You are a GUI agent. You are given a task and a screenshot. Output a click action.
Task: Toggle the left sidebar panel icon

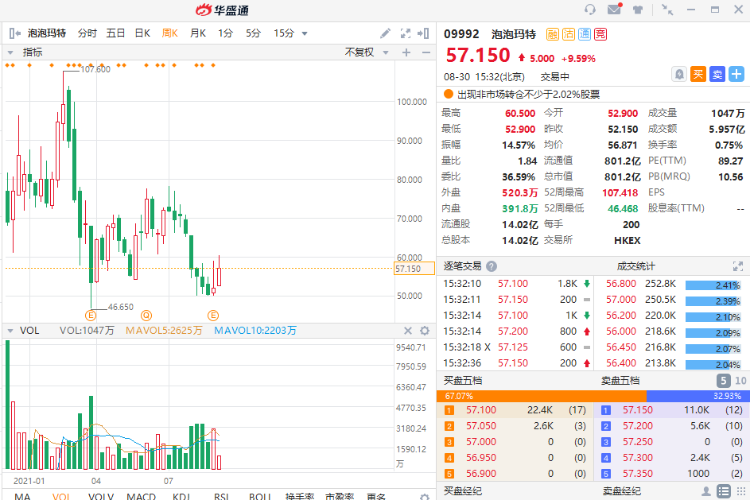(15, 33)
